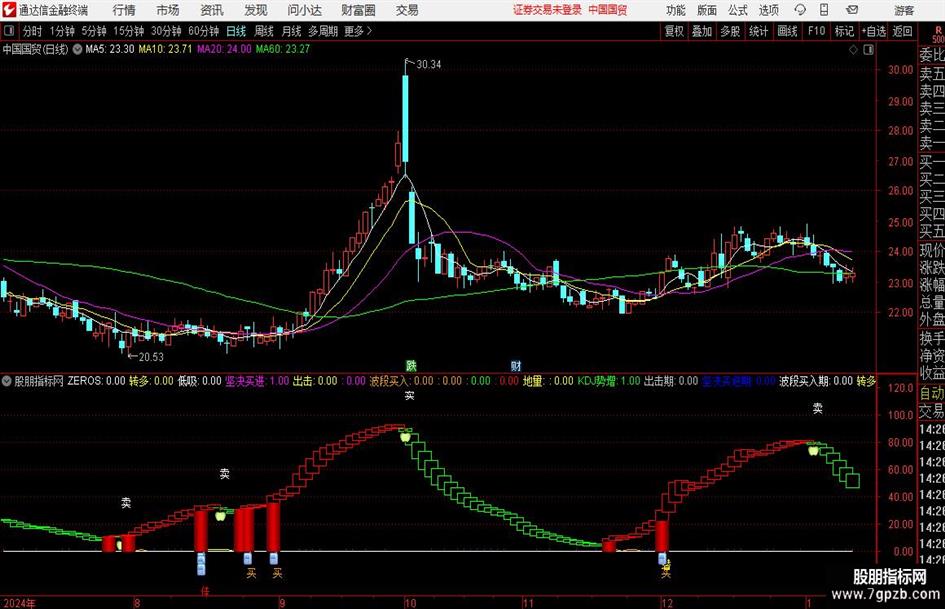The image size is (945, 609).
Task: Open the 问小达 menu
Action: (x=304, y=10)
